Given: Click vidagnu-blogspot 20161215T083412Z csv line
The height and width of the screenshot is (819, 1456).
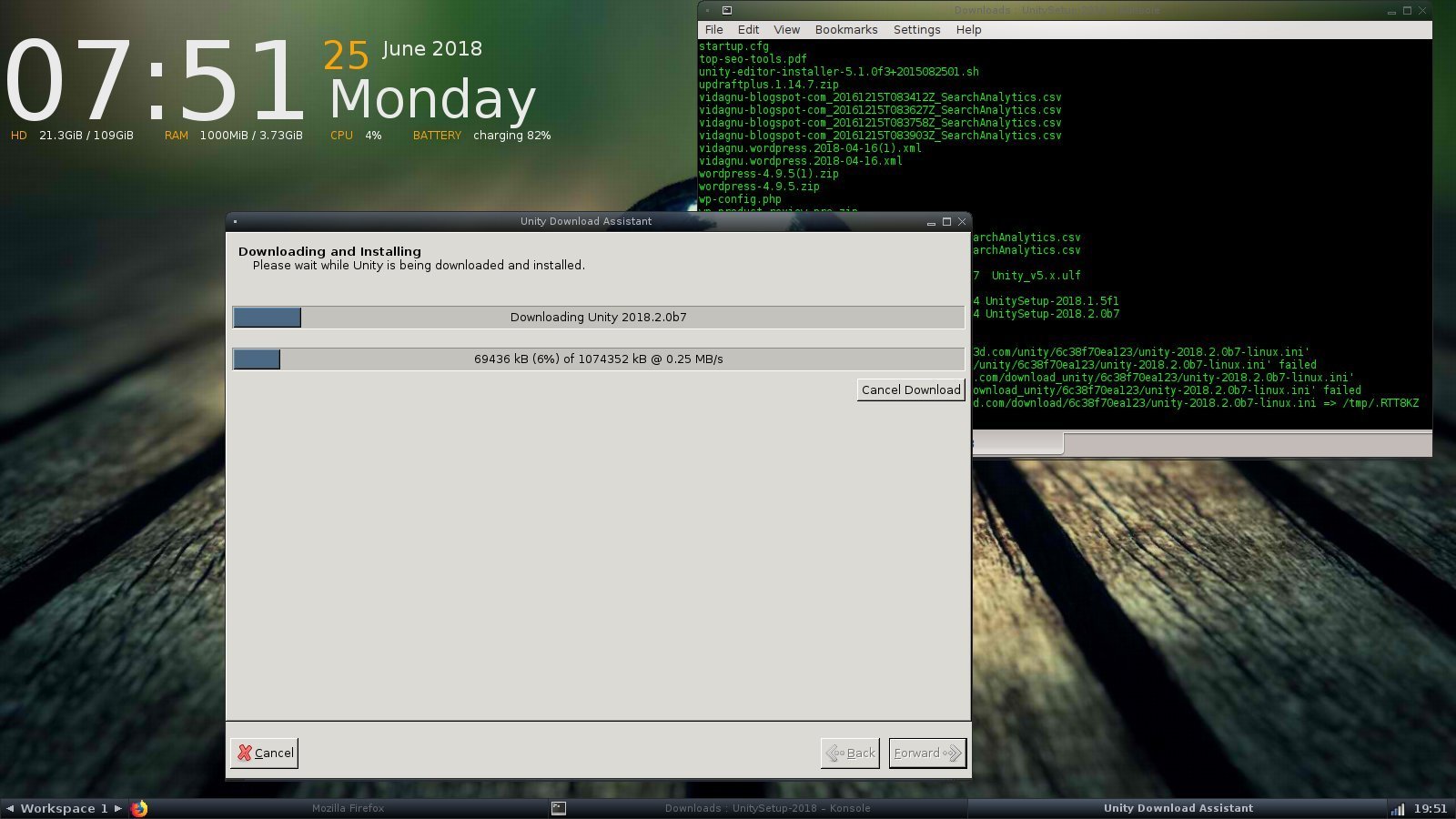Looking at the screenshot, I should point(880,97).
